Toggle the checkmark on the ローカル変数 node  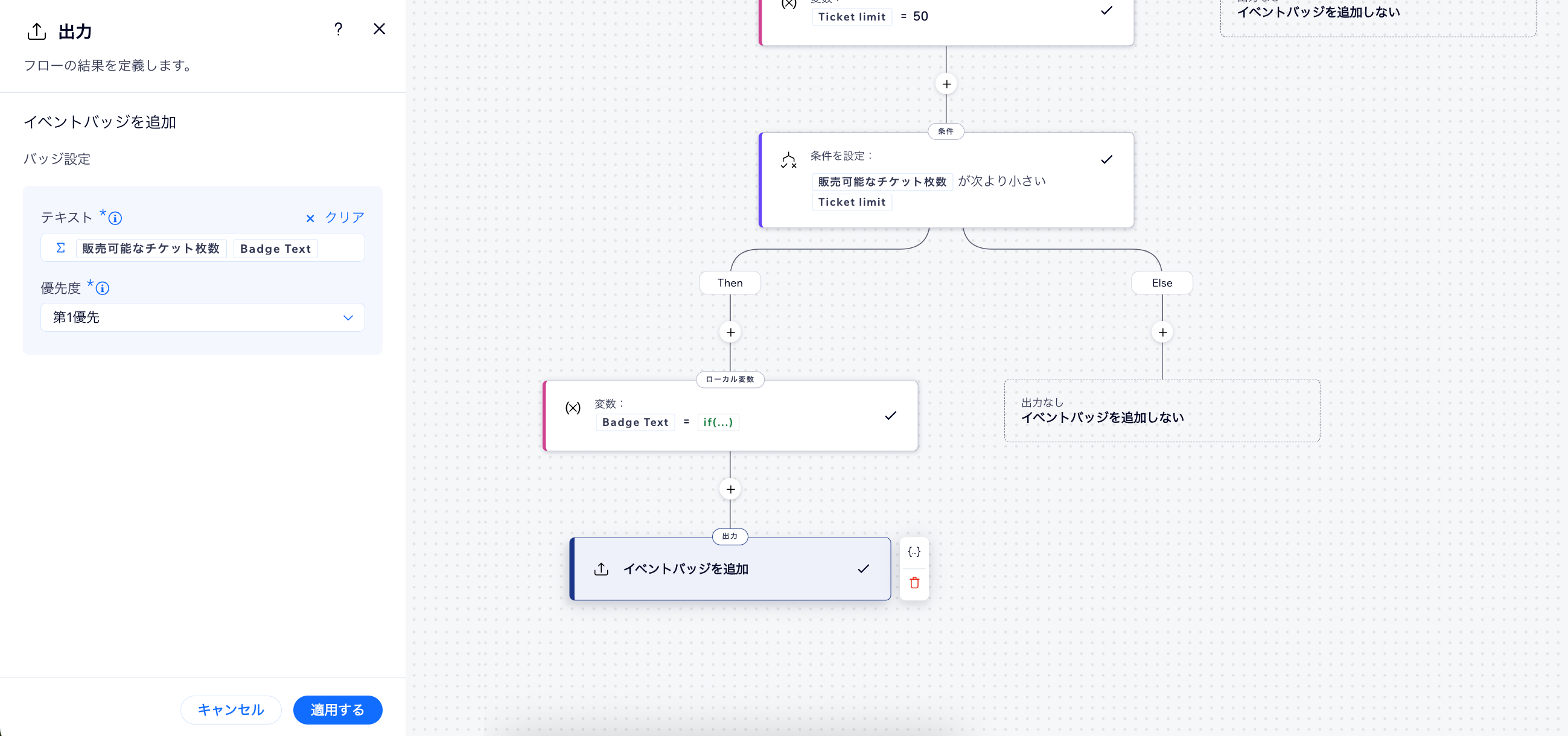point(890,416)
